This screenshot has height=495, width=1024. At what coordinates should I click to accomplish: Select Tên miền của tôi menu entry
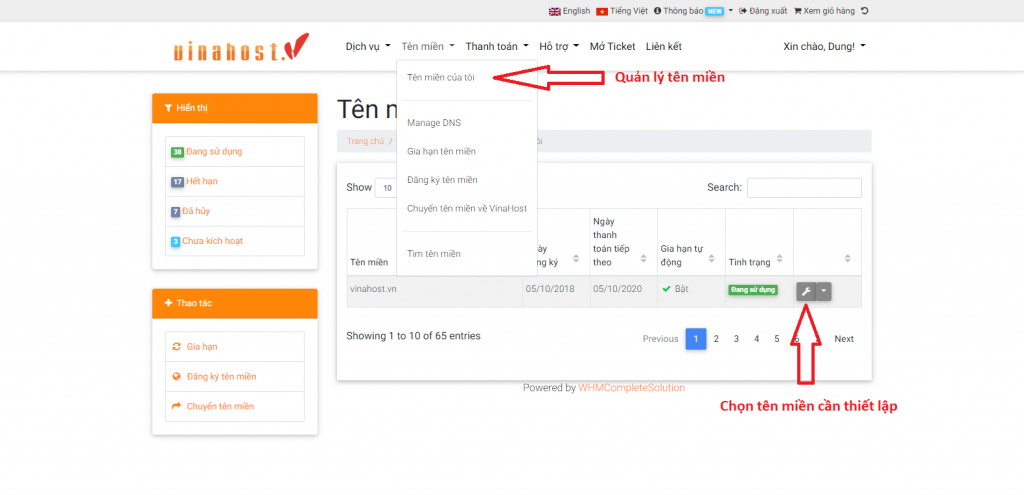coord(441,78)
